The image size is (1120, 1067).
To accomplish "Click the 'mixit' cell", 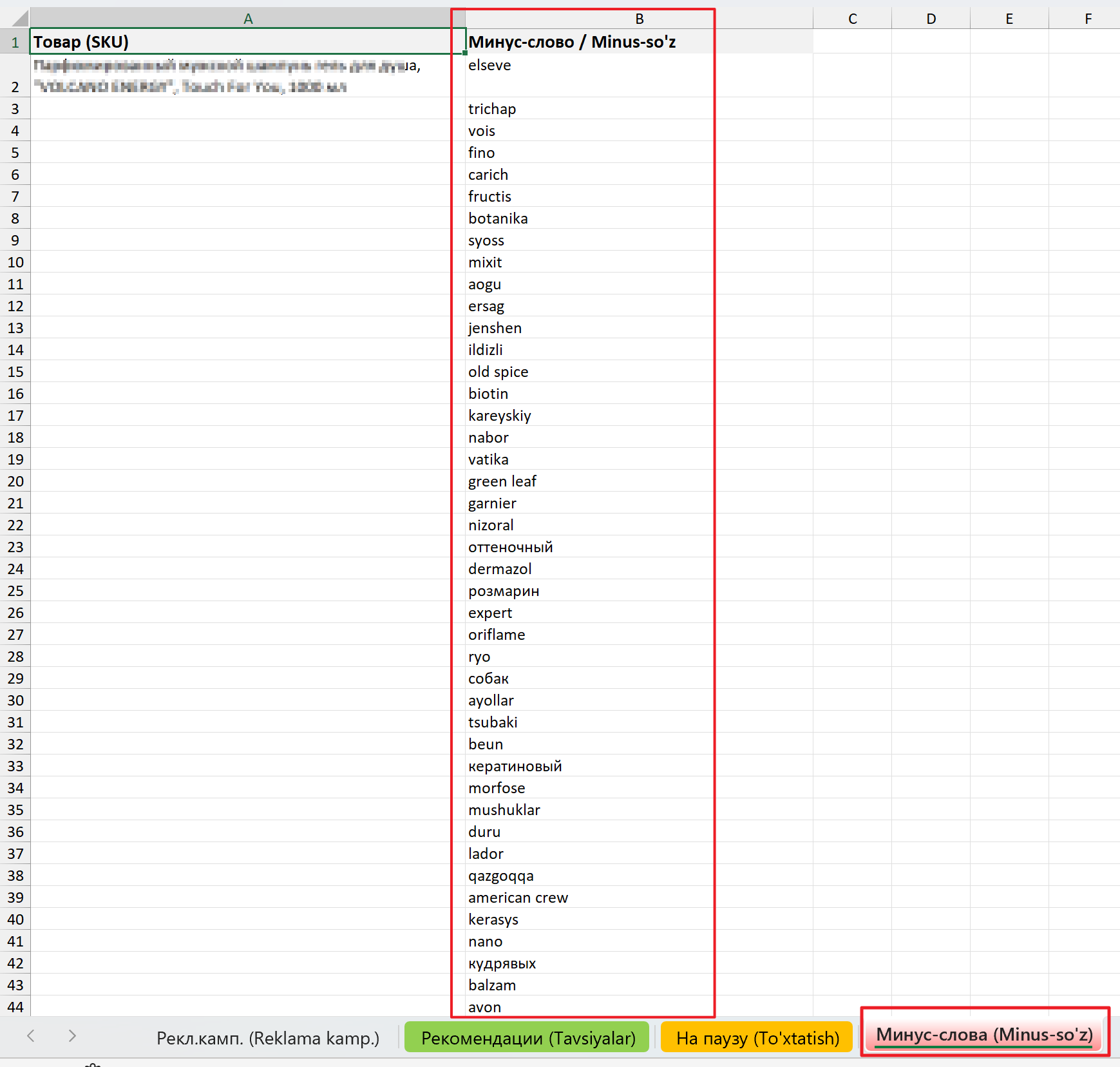I will coord(639,262).
